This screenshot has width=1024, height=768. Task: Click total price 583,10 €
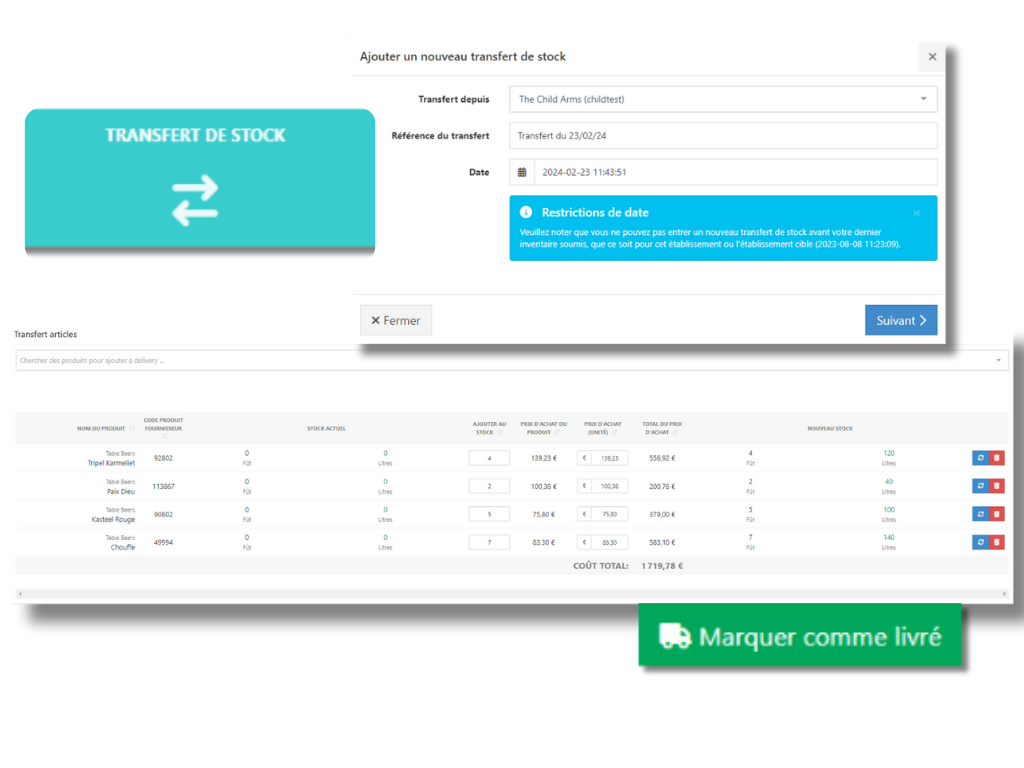662,542
